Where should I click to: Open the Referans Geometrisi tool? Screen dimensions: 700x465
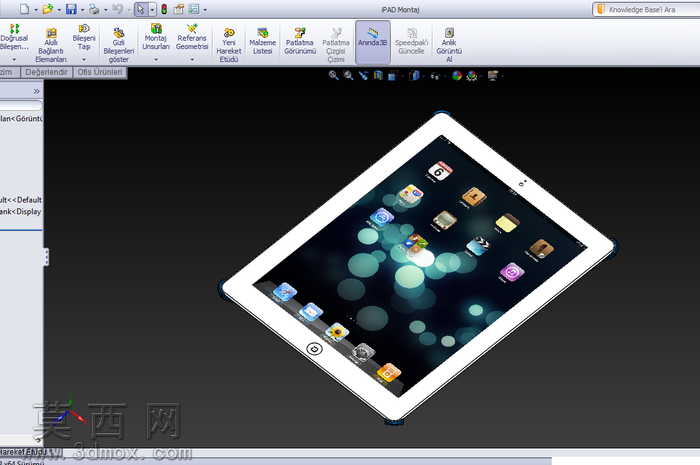[192, 37]
